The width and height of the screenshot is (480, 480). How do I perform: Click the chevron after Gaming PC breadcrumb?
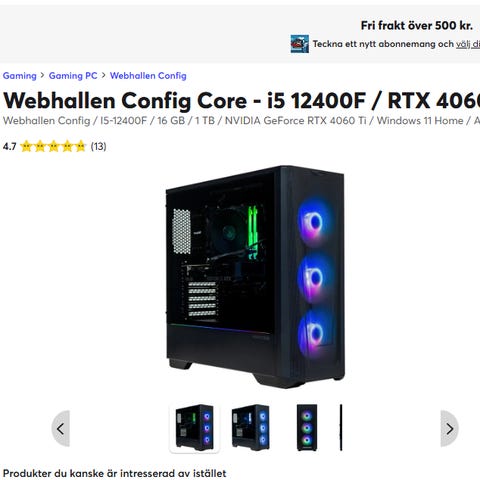[x=103, y=75]
